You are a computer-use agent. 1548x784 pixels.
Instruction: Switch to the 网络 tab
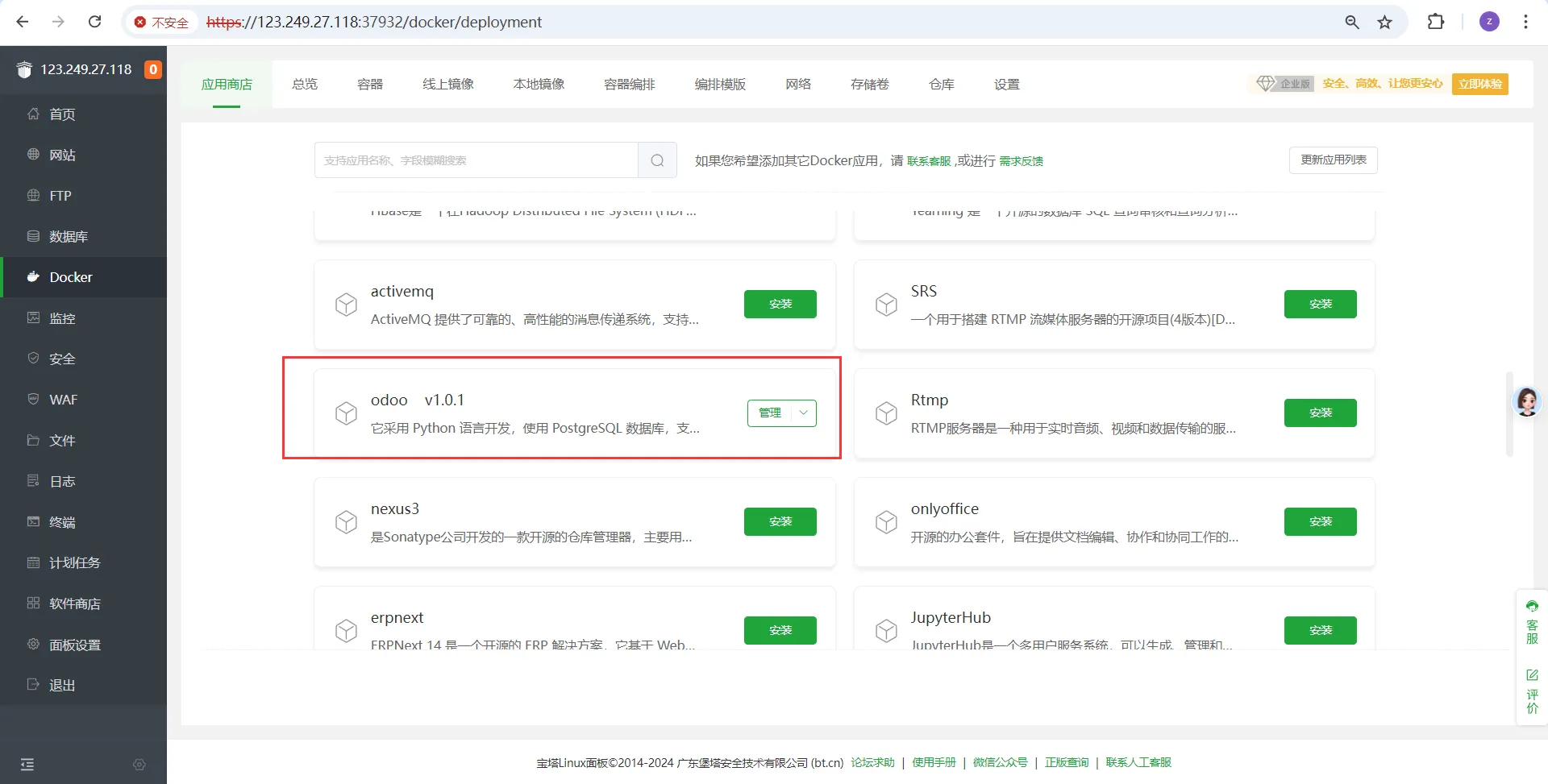click(798, 84)
